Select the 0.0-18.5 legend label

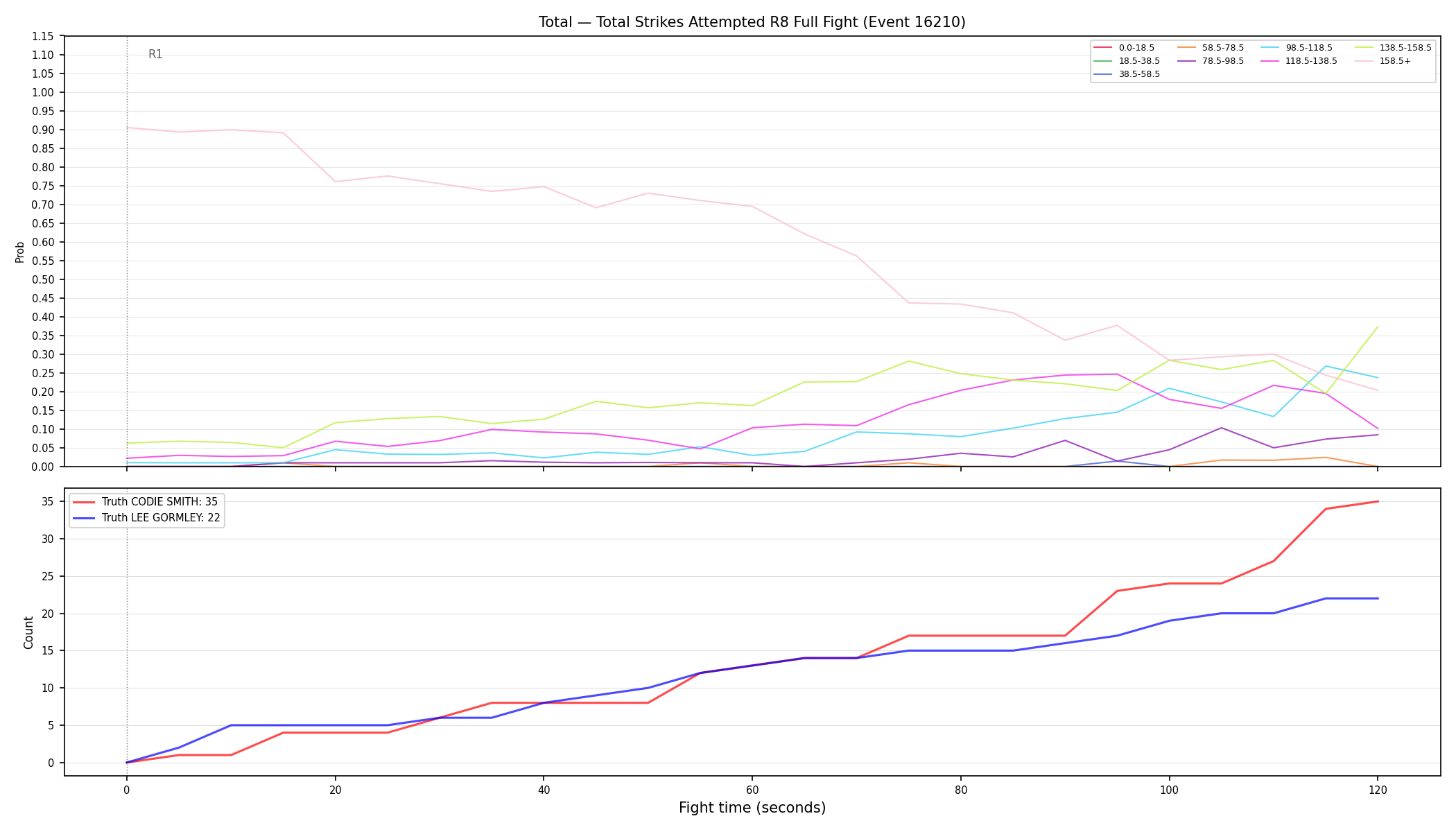tap(1136, 48)
